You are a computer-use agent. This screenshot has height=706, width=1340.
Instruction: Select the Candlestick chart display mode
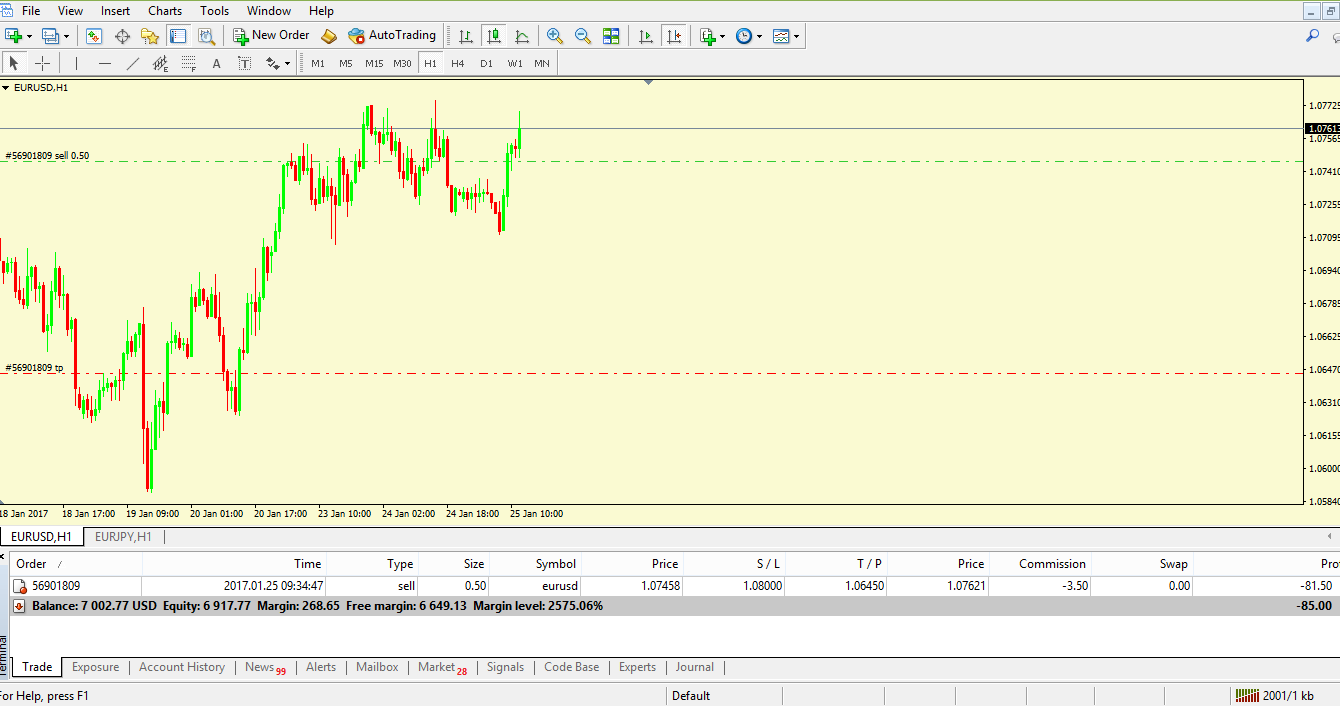[494, 35]
